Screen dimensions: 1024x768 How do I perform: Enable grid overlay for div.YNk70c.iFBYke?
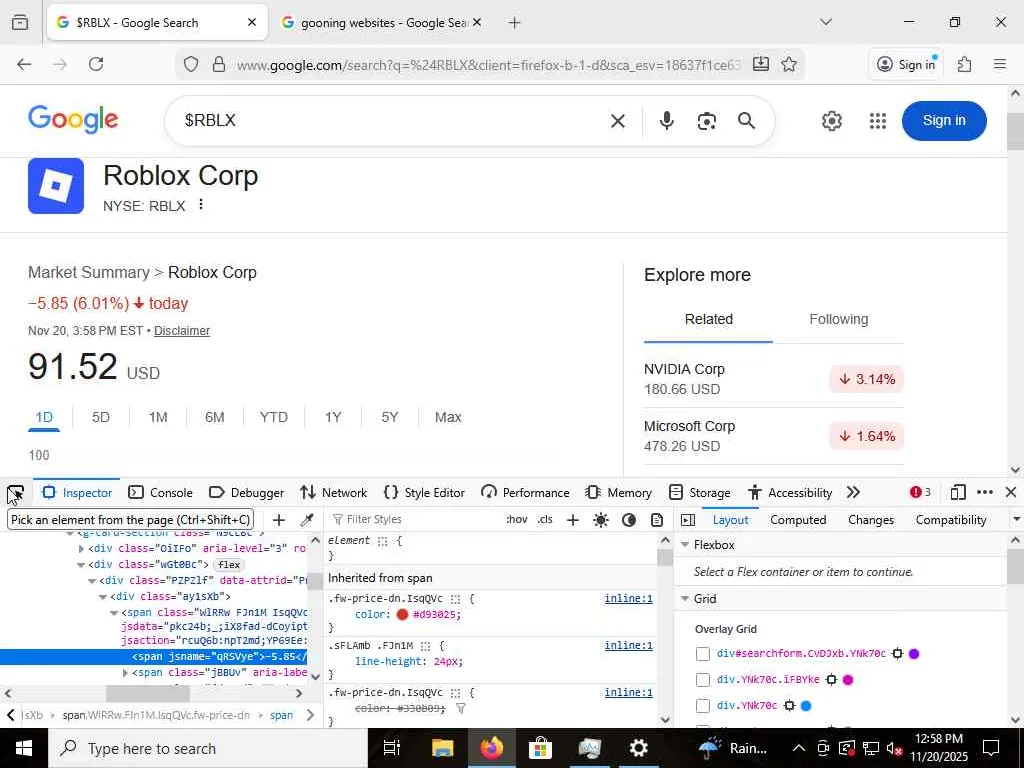(x=703, y=680)
